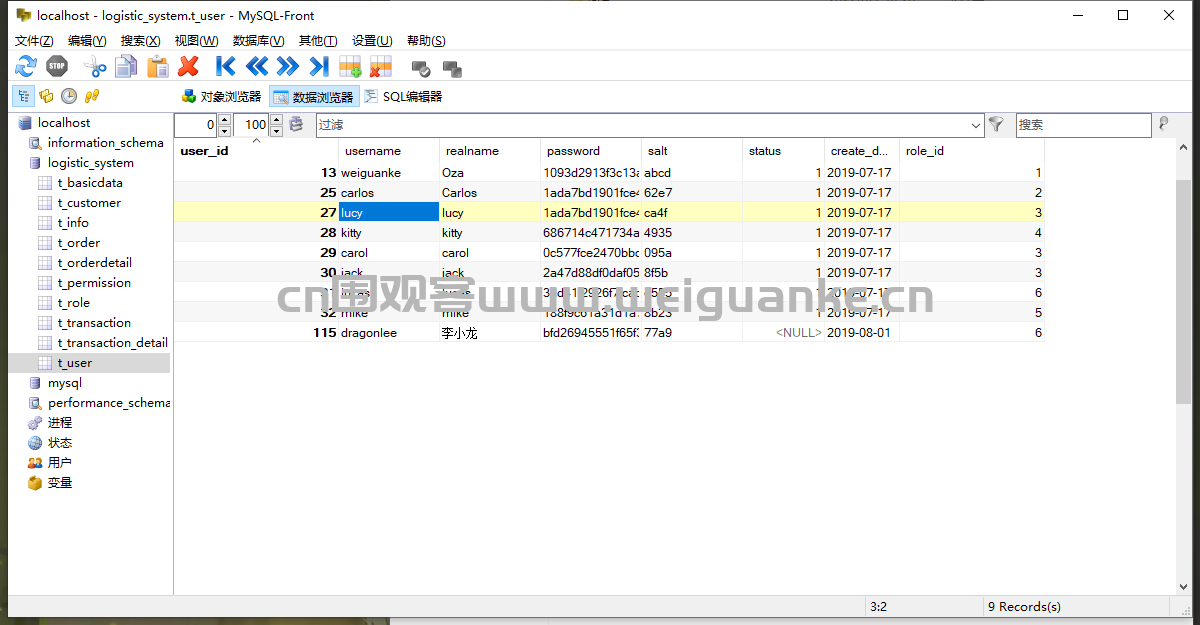Go to next records page icon
Screen dimensions: 1200x625
click(x=288, y=67)
